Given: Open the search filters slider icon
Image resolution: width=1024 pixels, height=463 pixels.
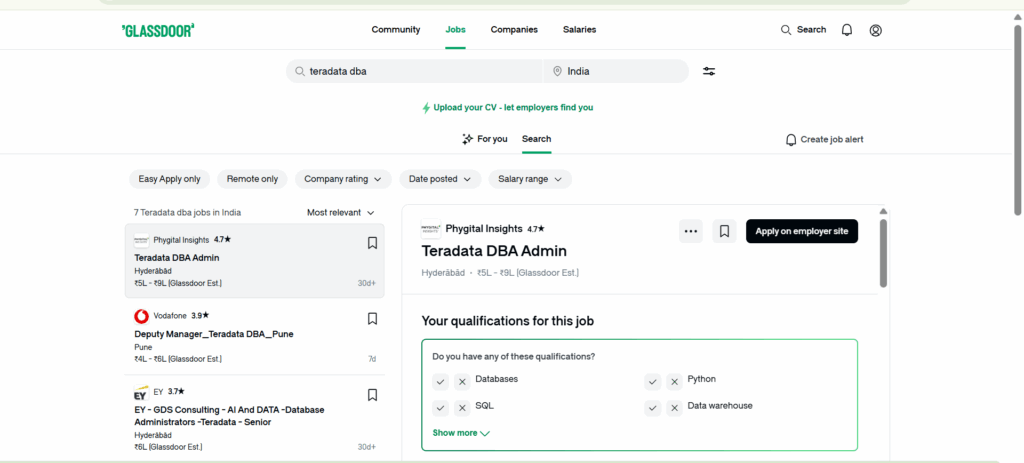Looking at the screenshot, I should [x=709, y=71].
